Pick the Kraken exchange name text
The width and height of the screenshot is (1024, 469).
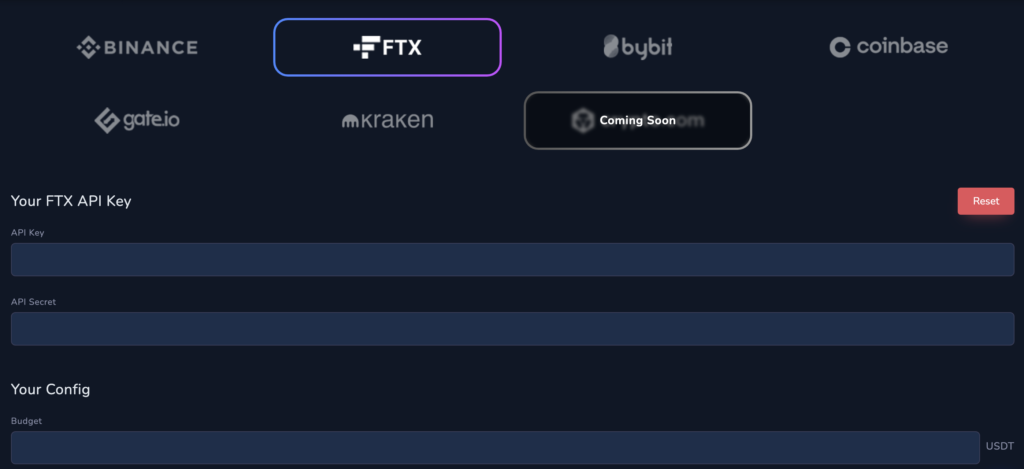pos(397,121)
